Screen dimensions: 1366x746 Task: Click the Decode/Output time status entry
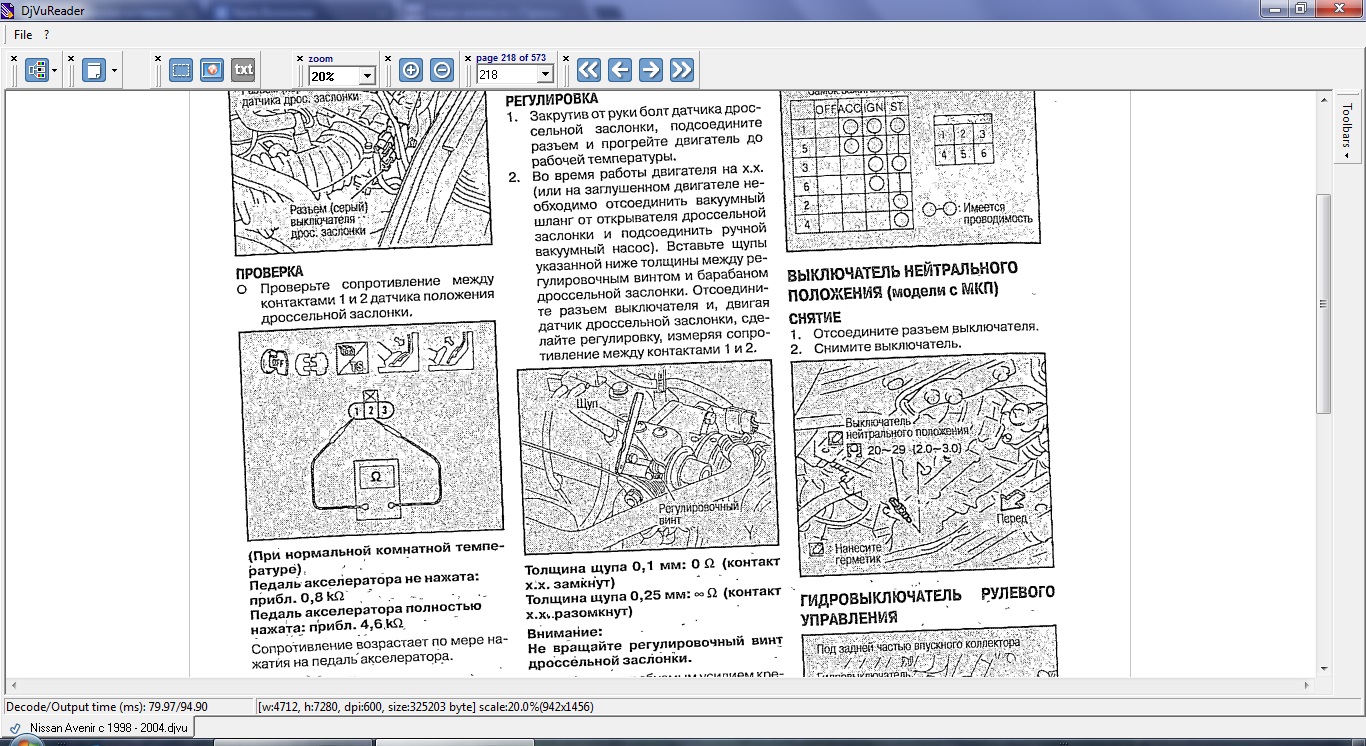(106, 706)
